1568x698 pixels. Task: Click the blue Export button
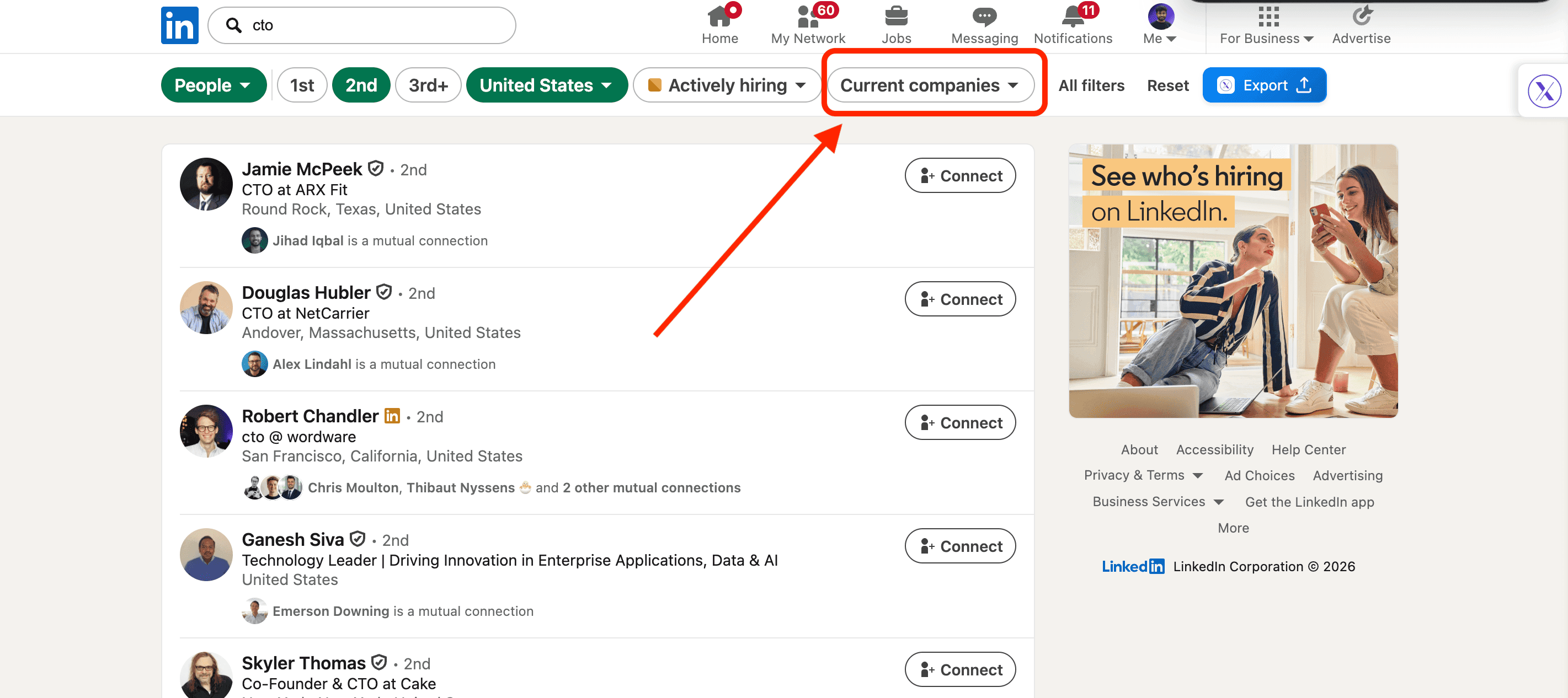pyautogui.click(x=1263, y=85)
